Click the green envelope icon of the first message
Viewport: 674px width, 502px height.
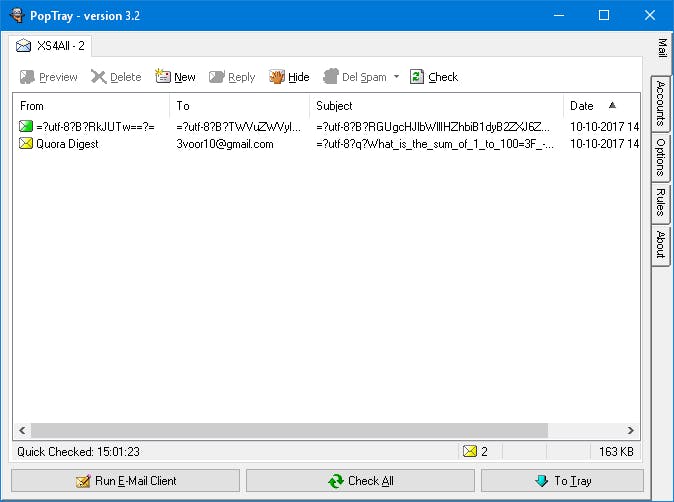(26, 126)
